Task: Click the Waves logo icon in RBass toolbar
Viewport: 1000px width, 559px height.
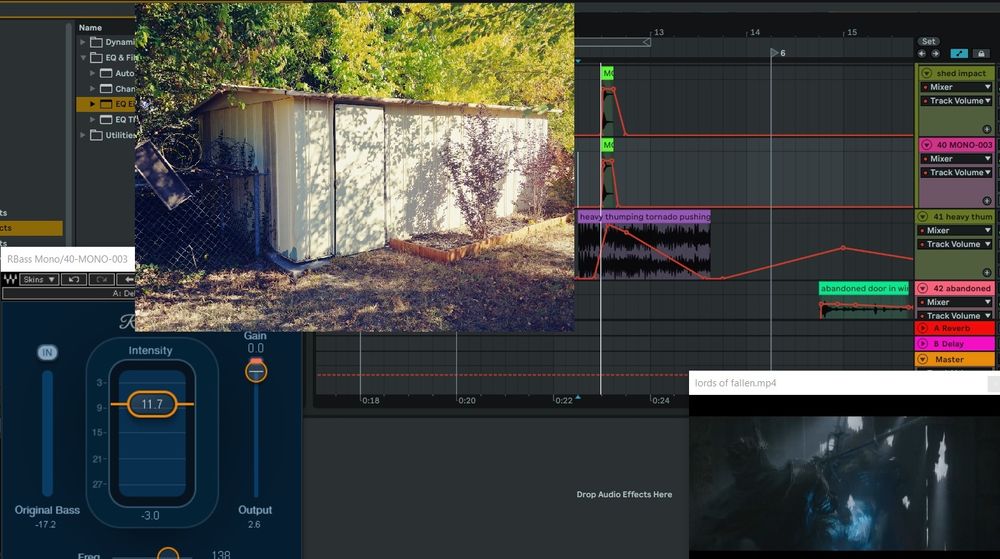Action: pos(10,279)
